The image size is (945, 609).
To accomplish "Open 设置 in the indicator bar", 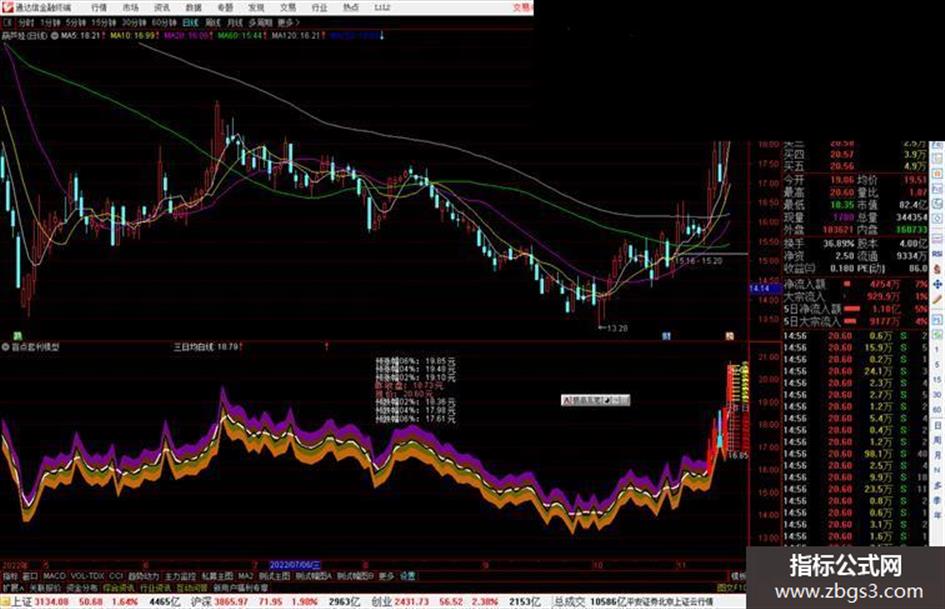I will click(x=407, y=576).
